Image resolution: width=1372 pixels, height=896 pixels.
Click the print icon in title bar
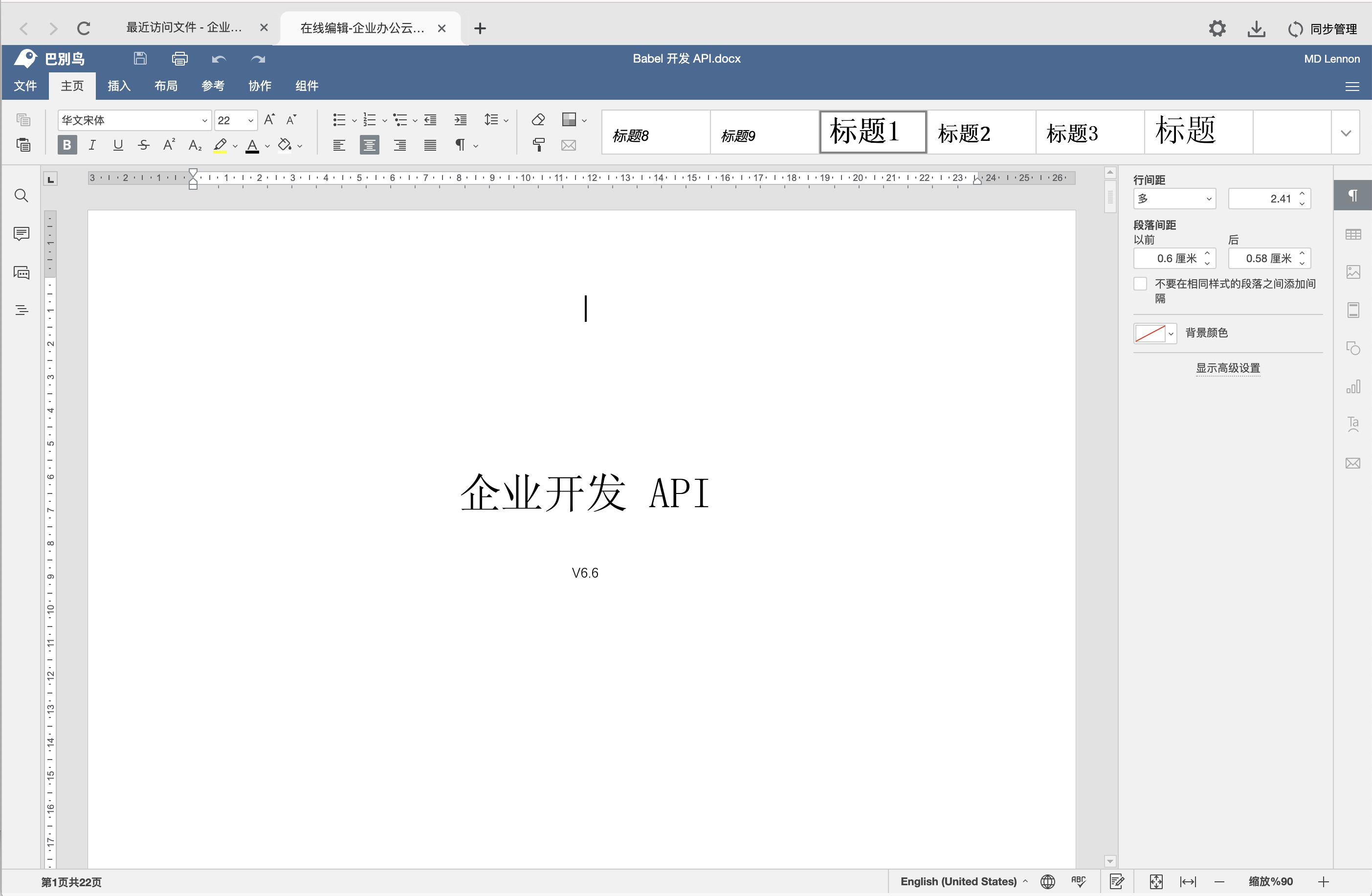[180, 58]
